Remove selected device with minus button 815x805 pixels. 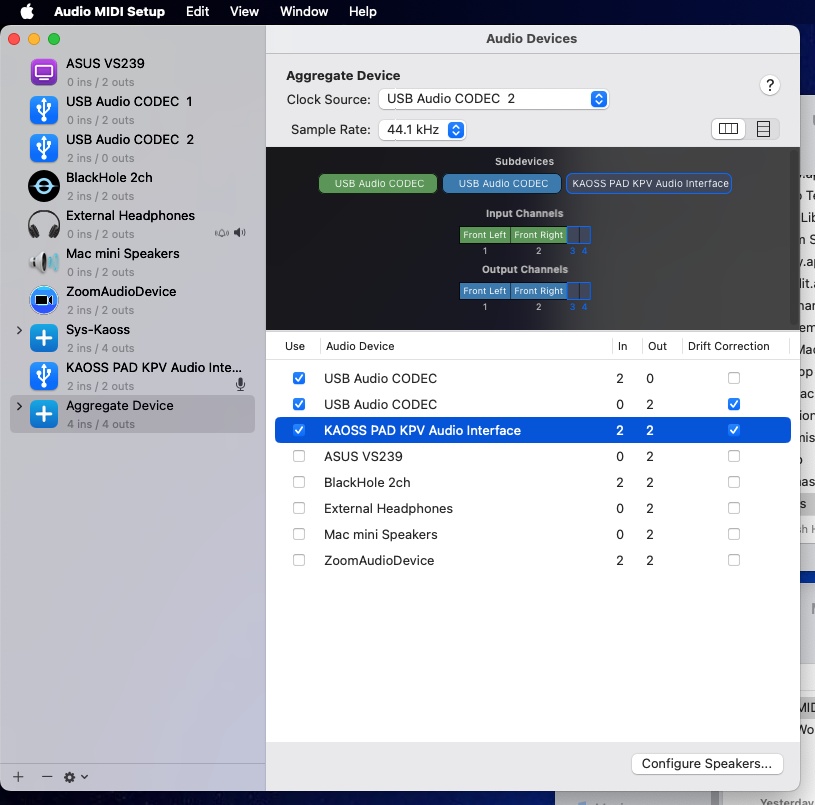pos(47,776)
